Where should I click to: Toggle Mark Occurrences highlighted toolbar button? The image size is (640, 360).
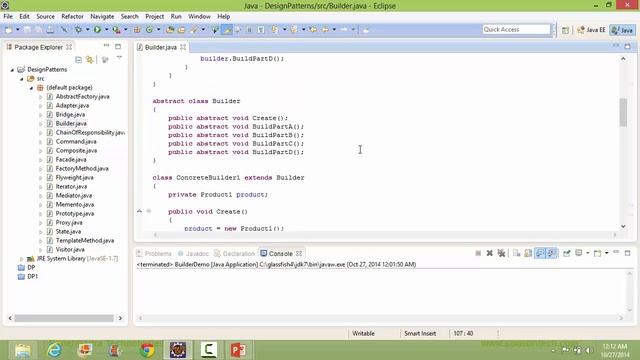(227, 29)
